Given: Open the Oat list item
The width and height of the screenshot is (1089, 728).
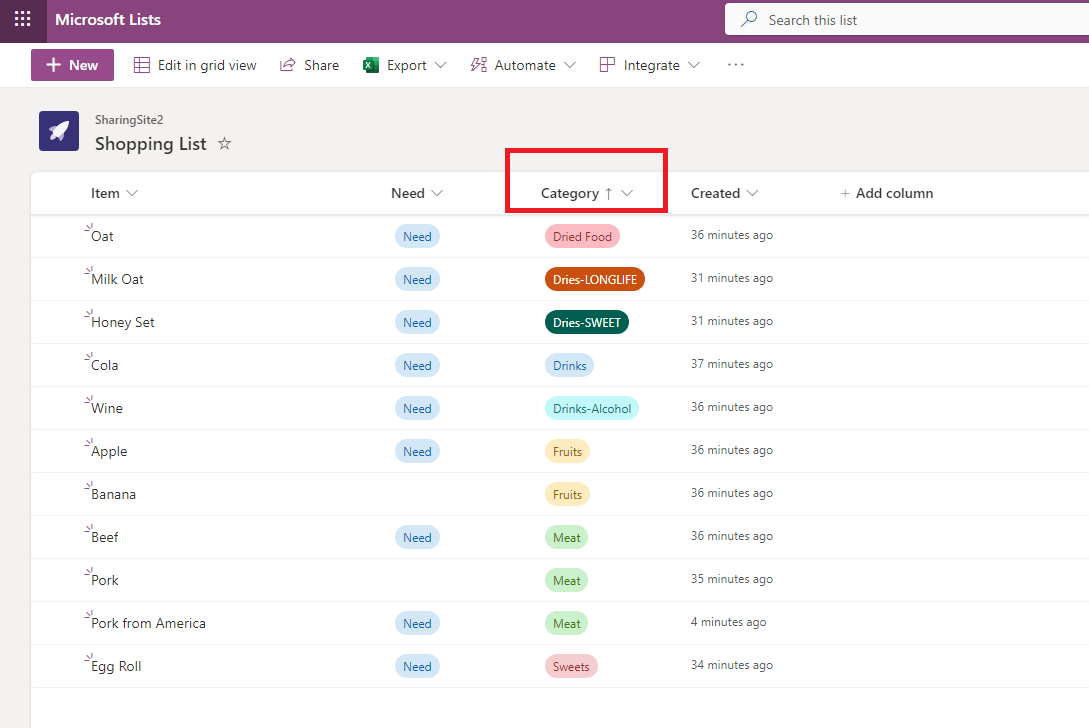Looking at the screenshot, I should coord(102,236).
